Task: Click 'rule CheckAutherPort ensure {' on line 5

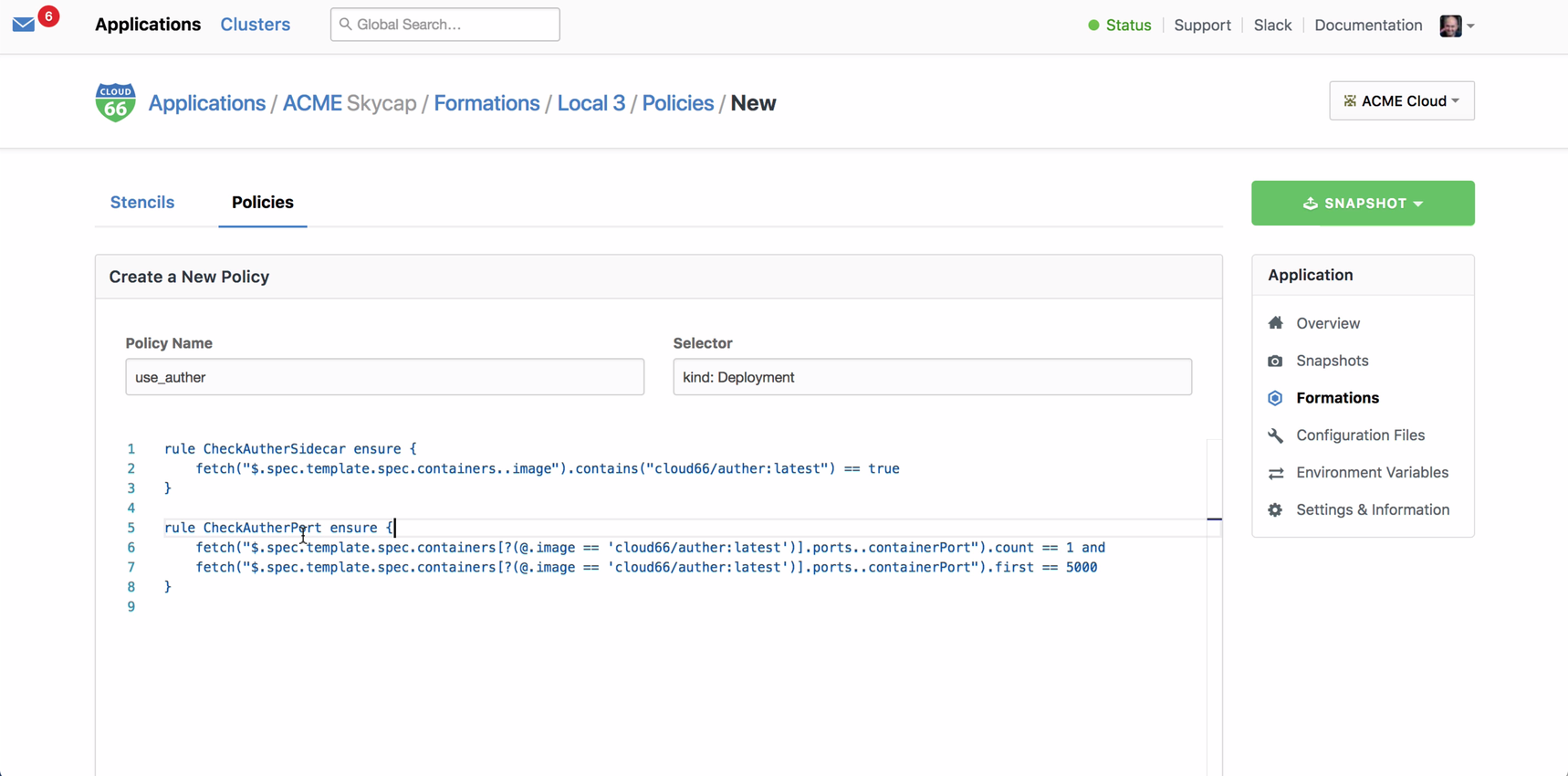Action: (279, 528)
